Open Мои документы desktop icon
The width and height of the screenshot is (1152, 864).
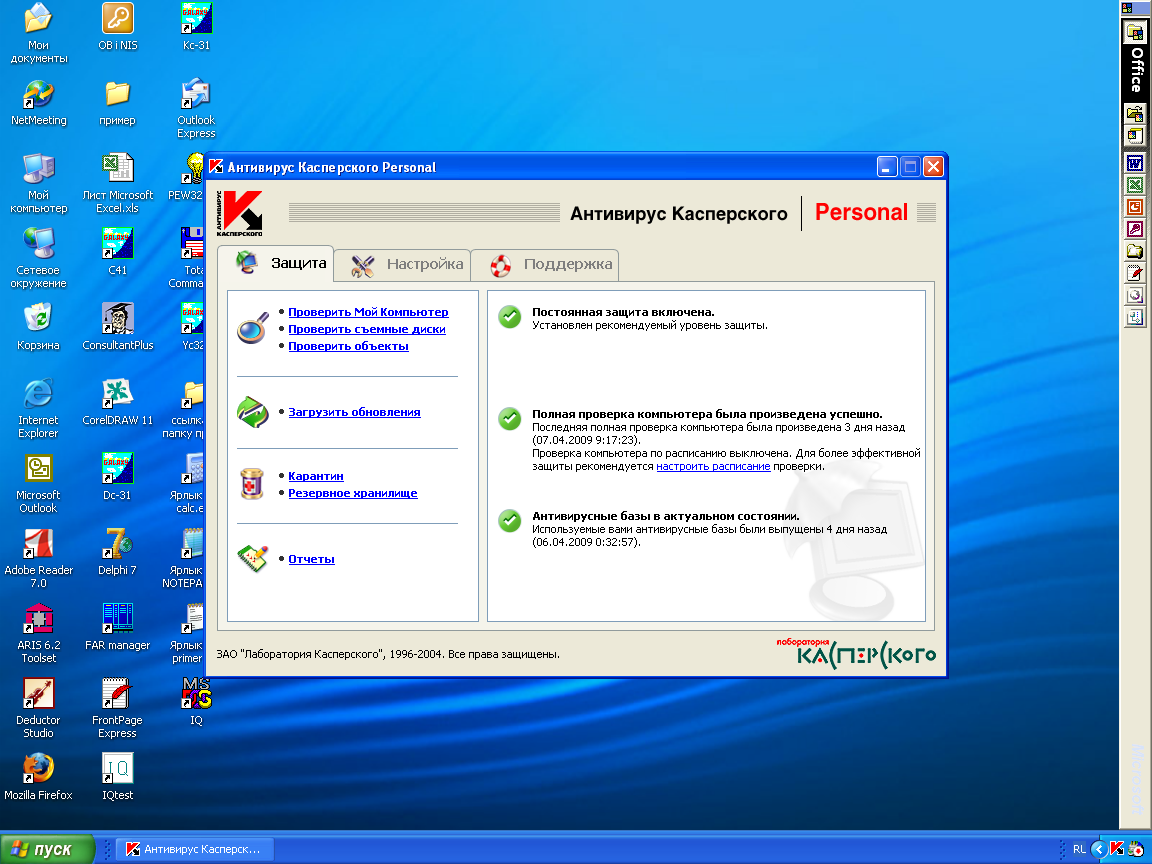[38, 33]
